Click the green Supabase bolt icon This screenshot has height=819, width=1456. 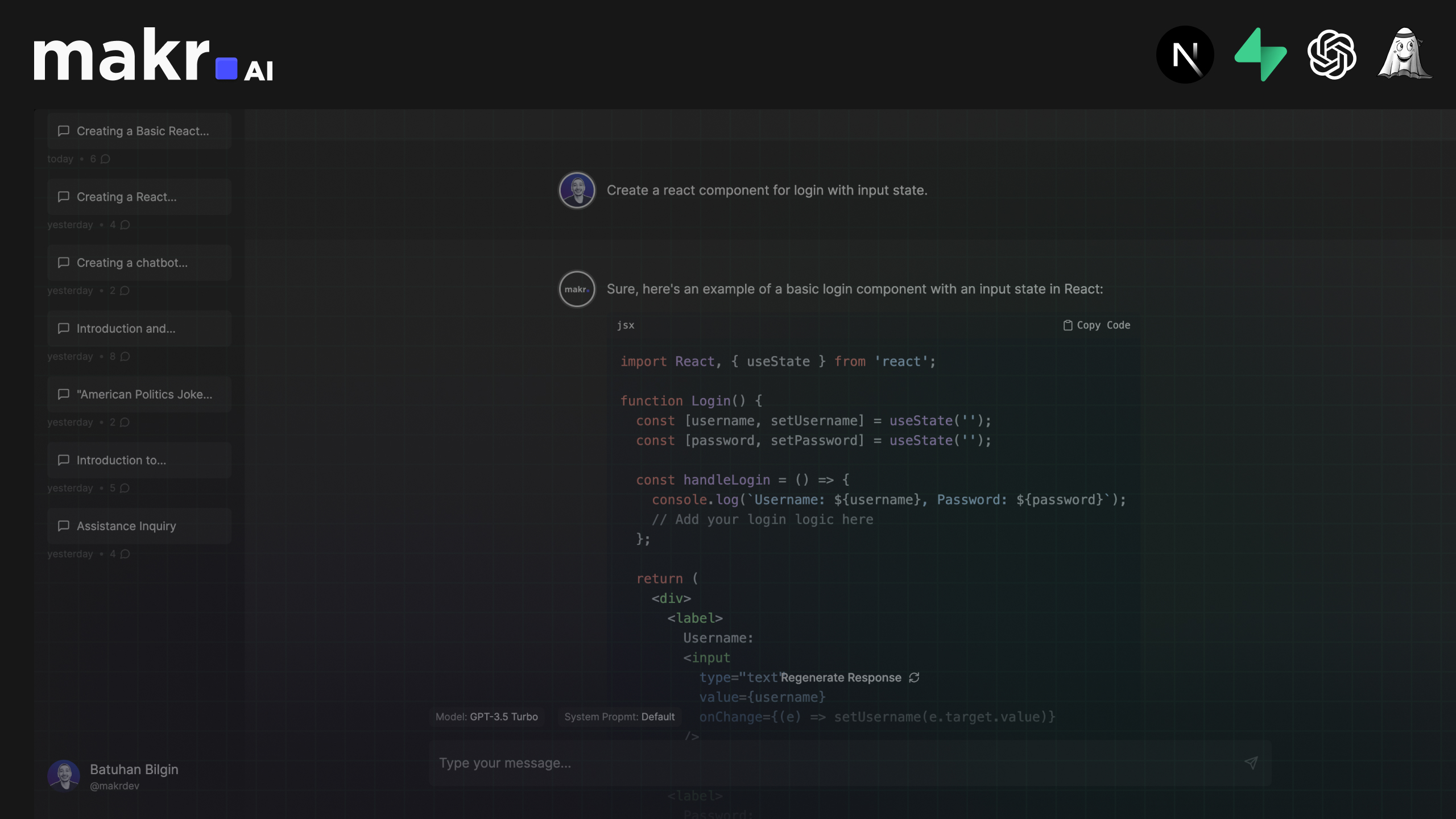(1260, 55)
